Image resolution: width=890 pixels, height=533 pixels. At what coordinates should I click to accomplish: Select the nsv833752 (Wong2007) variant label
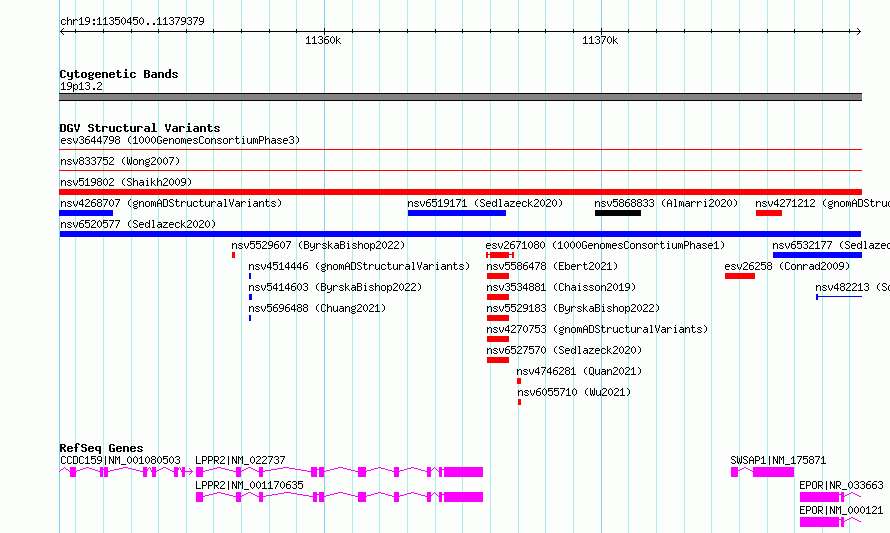120,161
